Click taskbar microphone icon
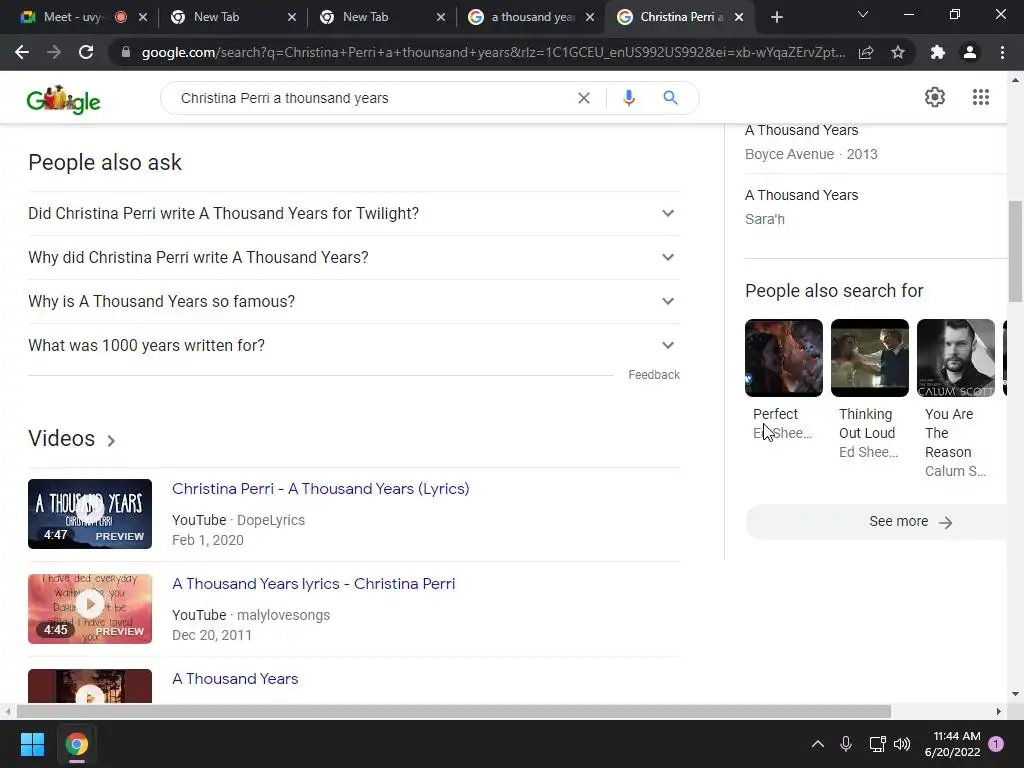This screenshot has width=1024, height=768. [846, 744]
